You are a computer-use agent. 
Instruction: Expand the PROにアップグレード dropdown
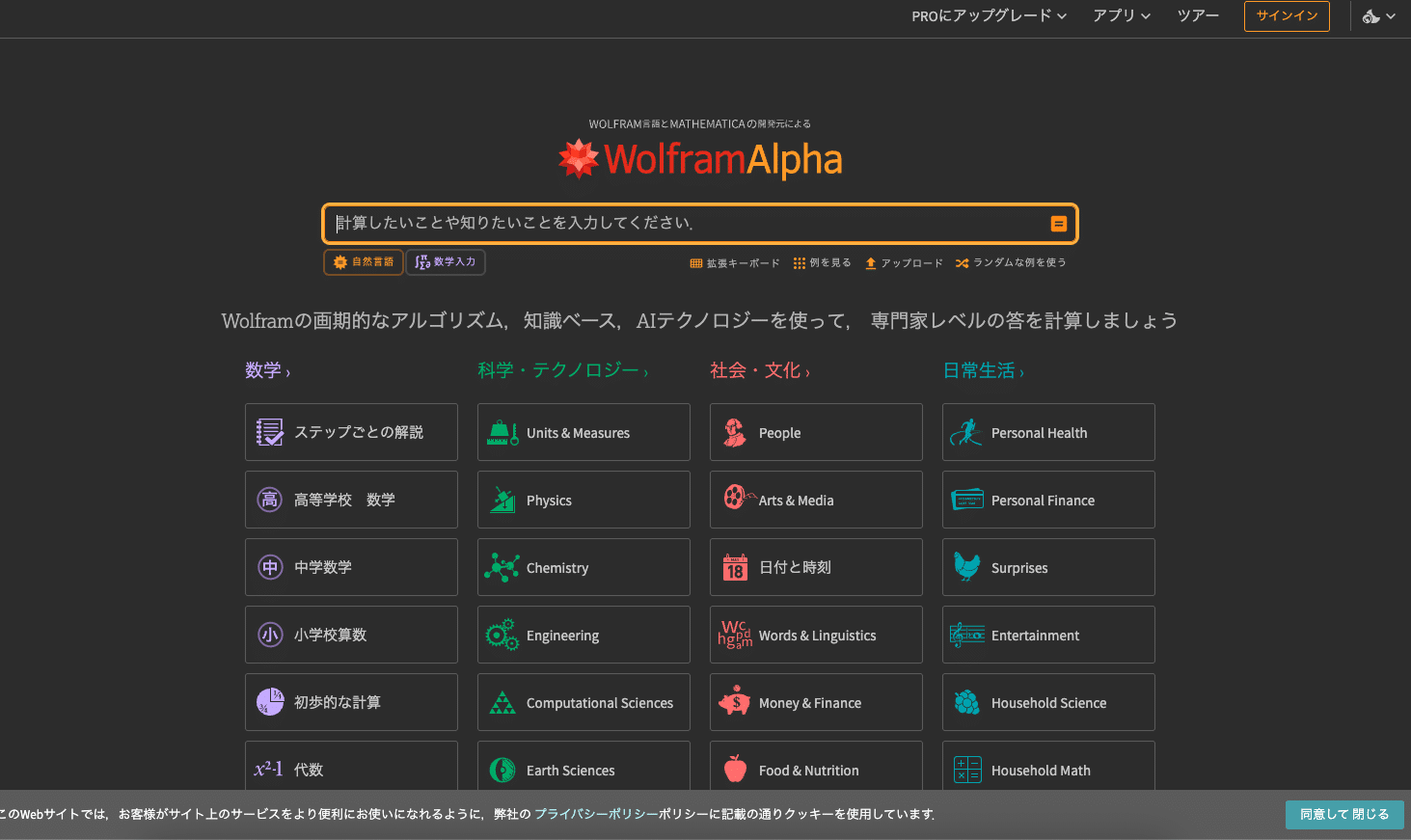click(988, 16)
